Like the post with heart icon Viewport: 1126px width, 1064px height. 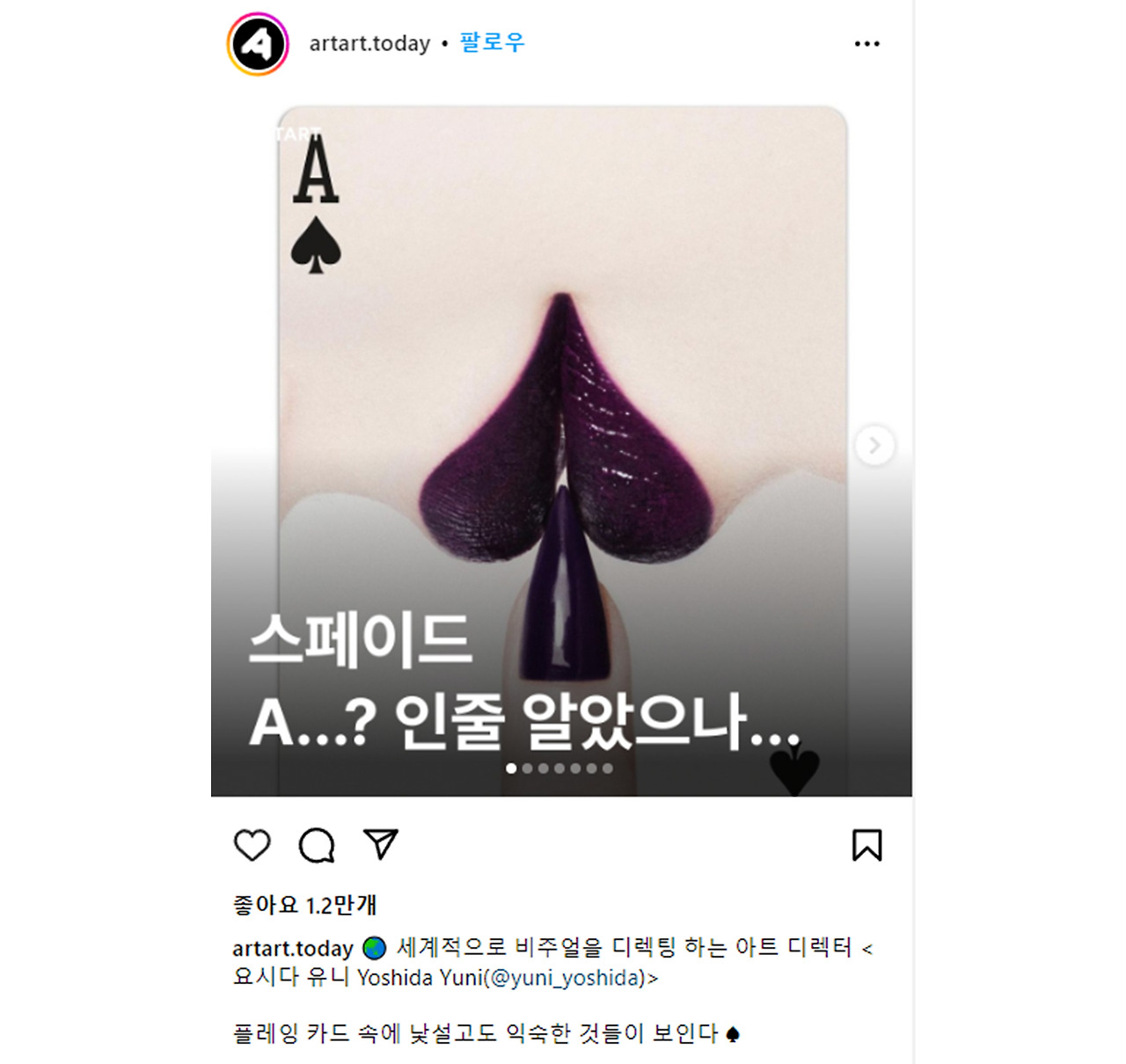coord(252,845)
